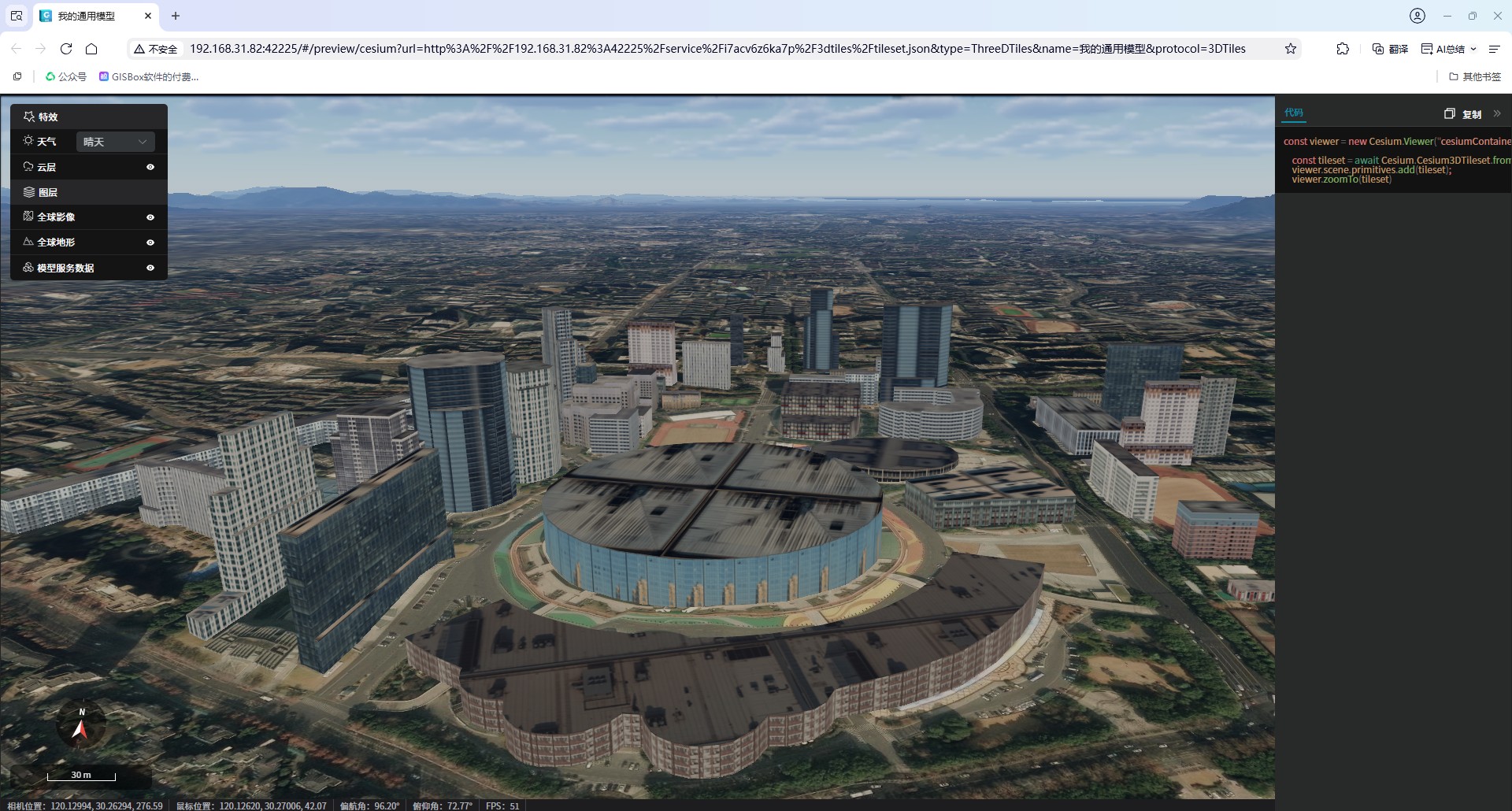The height and width of the screenshot is (811, 1512).
Task: Collapse the code panel with double chevron
Action: [x=1497, y=114]
